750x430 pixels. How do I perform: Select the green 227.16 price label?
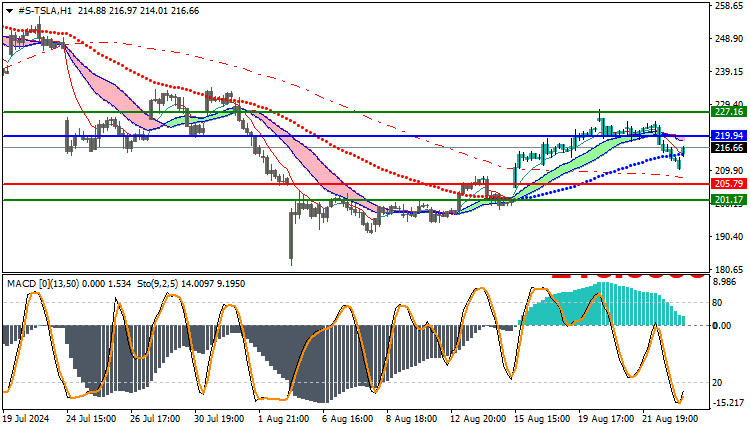click(x=728, y=111)
